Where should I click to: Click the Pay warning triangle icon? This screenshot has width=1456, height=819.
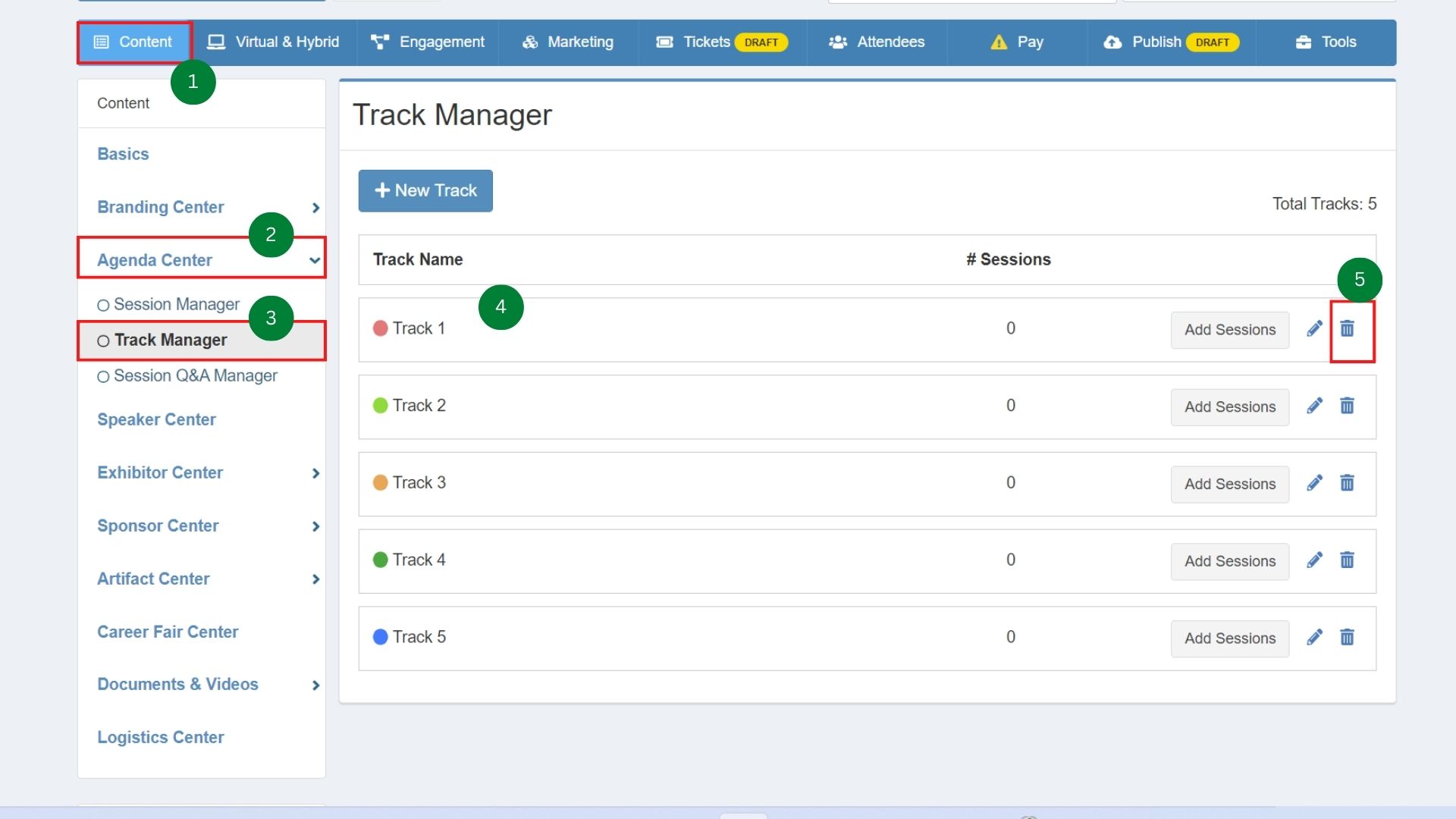click(999, 42)
